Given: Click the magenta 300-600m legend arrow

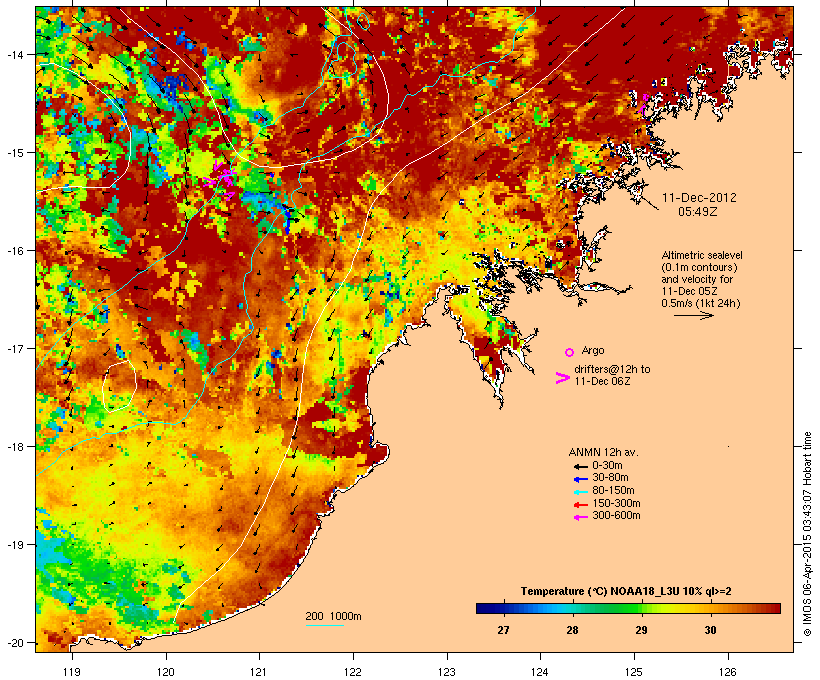Looking at the screenshot, I should tap(581, 517).
